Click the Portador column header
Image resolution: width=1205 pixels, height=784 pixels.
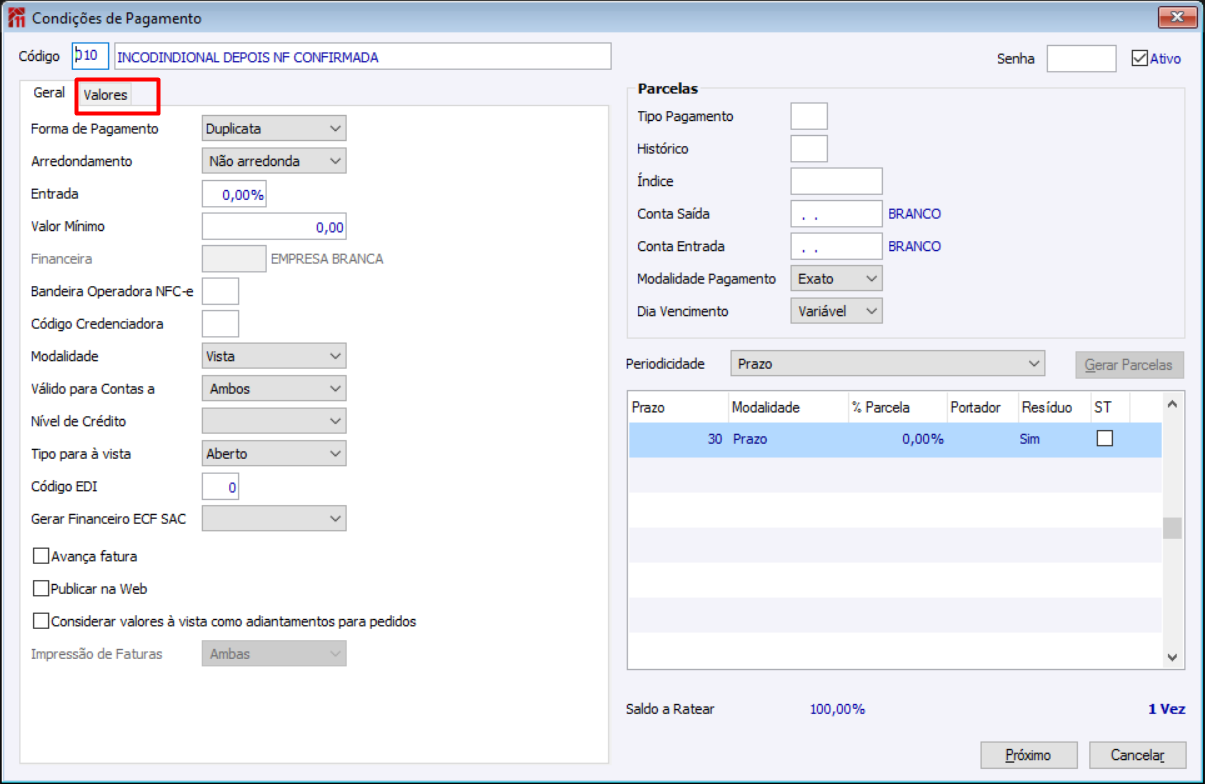(x=982, y=407)
